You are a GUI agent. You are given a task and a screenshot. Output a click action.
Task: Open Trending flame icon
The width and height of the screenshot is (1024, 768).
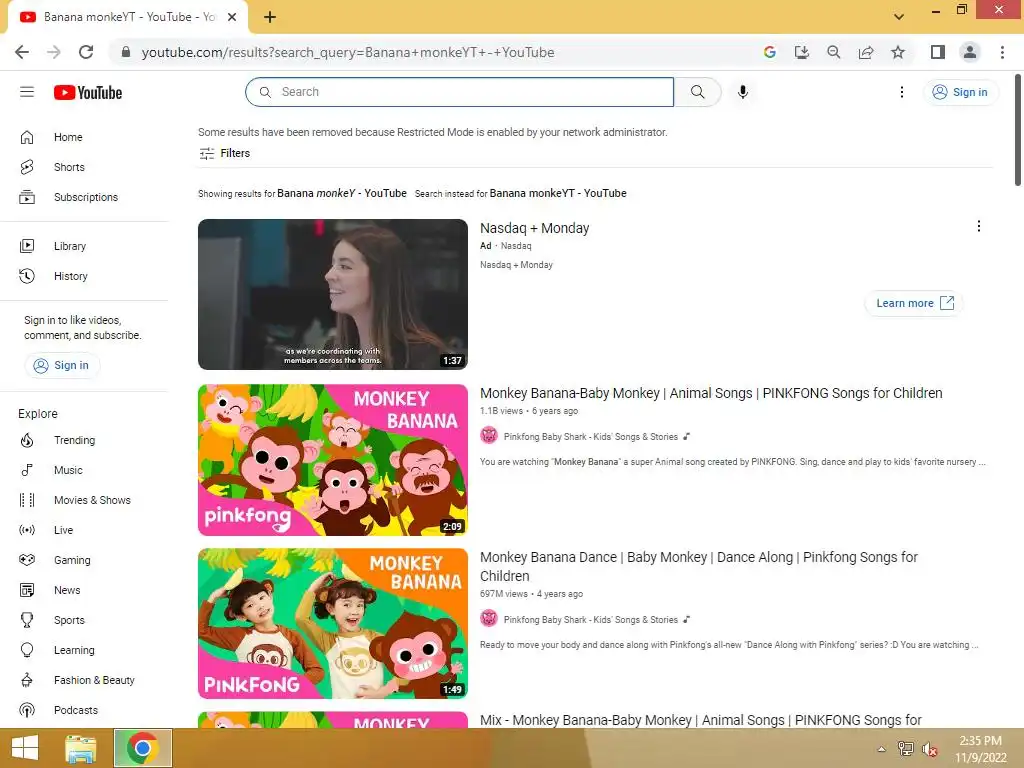[x=27, y=440]
